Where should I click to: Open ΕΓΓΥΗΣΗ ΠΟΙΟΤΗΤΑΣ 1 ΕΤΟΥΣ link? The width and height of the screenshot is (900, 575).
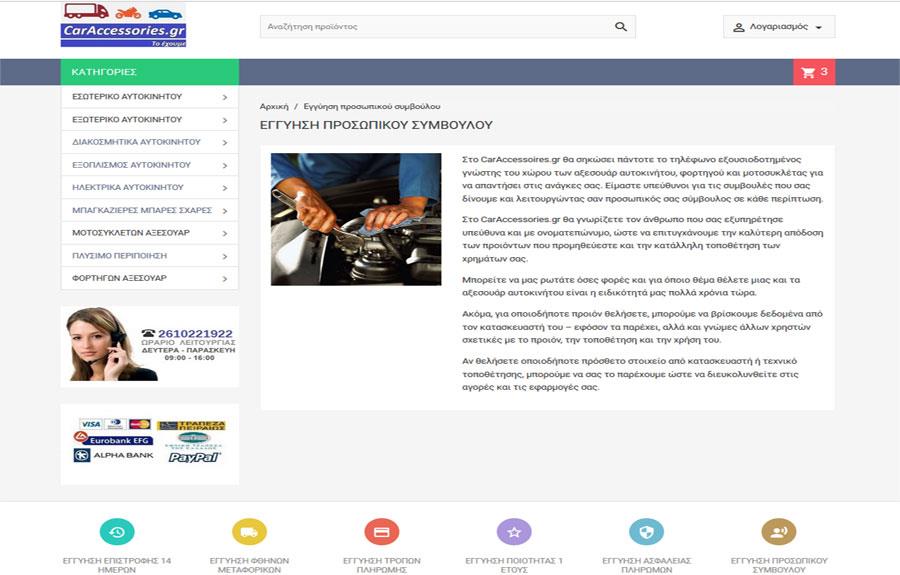click(514, 565)
